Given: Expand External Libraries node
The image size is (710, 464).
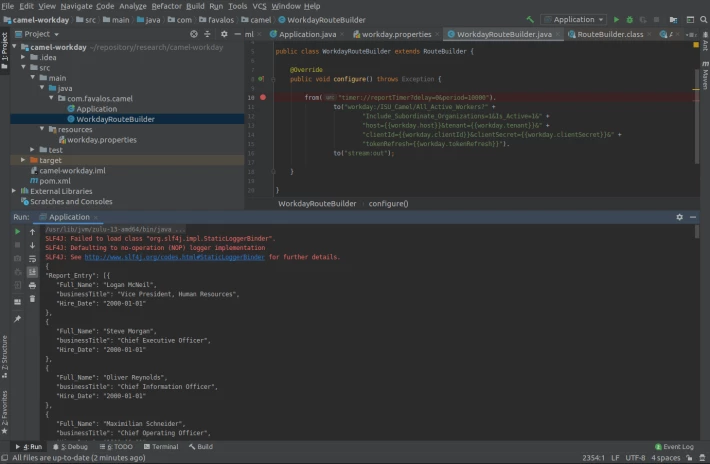Looking at the screenshot, I should [14, 191].
